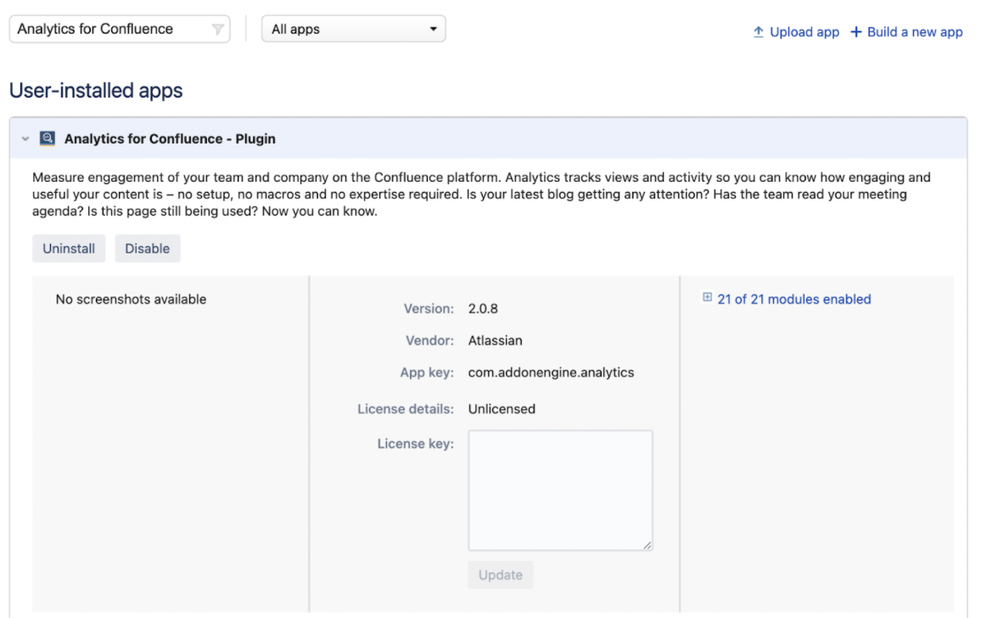The width and height of the screenshot is (998, 618).
Task: Focus the License key text area
Action: [x=560, y=490]
